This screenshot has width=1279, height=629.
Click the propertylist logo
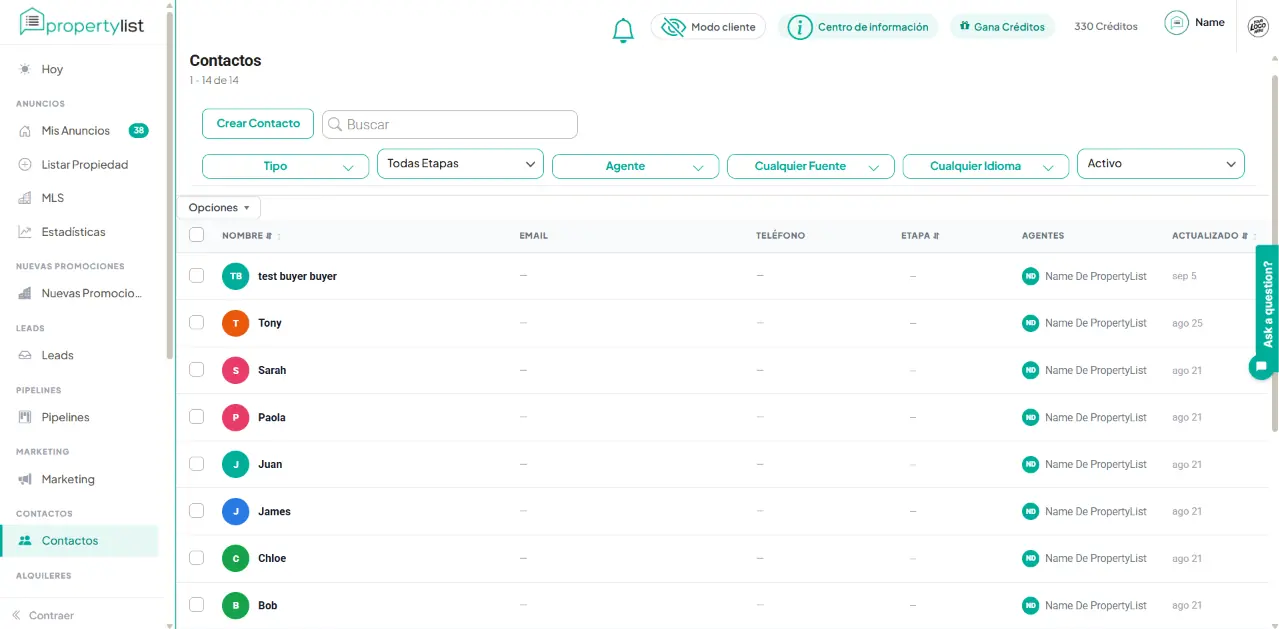point(83,22)
